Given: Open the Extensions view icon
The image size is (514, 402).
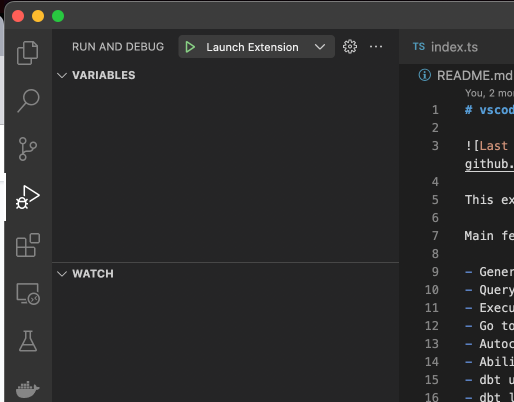Looking at the screenshot, I should [28, 245].
